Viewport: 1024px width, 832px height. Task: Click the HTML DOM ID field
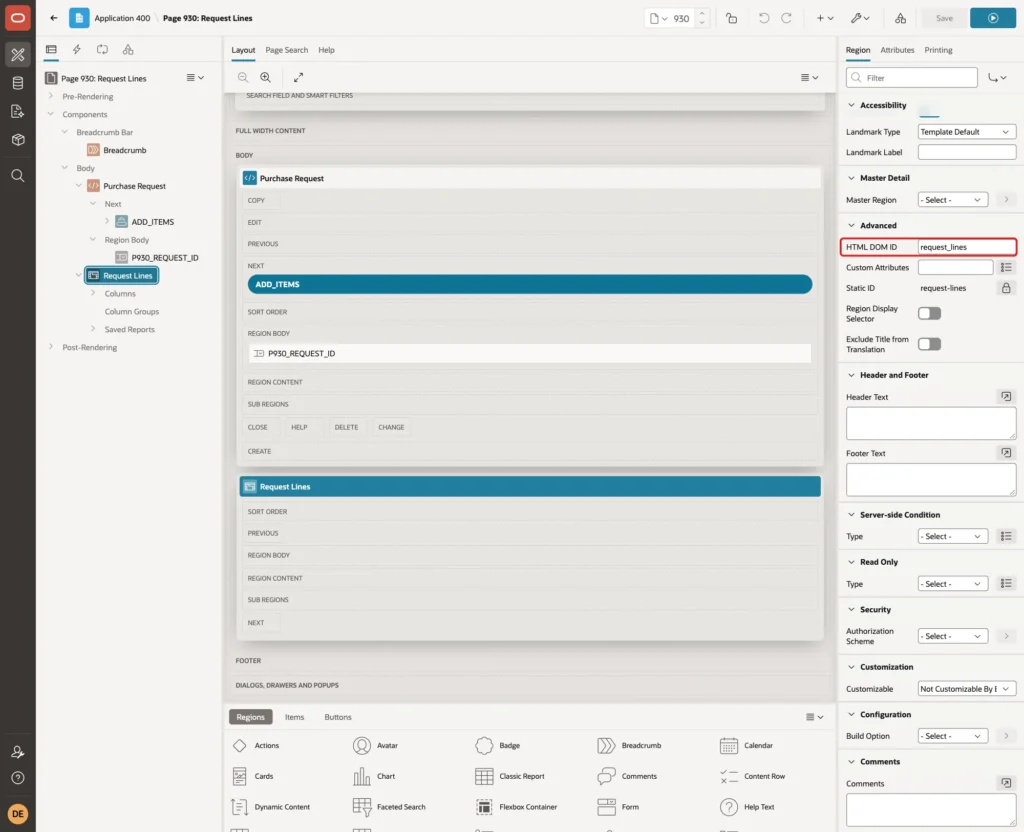coord(967,247)
